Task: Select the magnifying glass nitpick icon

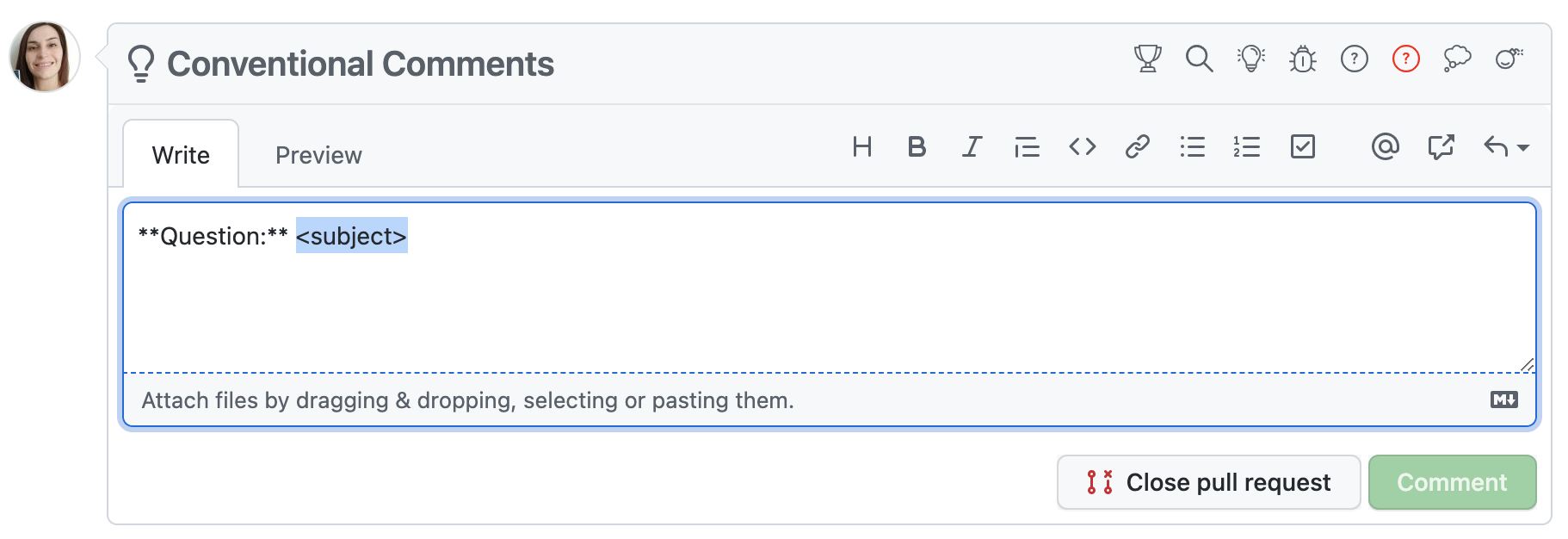Action: [1199, 59]
